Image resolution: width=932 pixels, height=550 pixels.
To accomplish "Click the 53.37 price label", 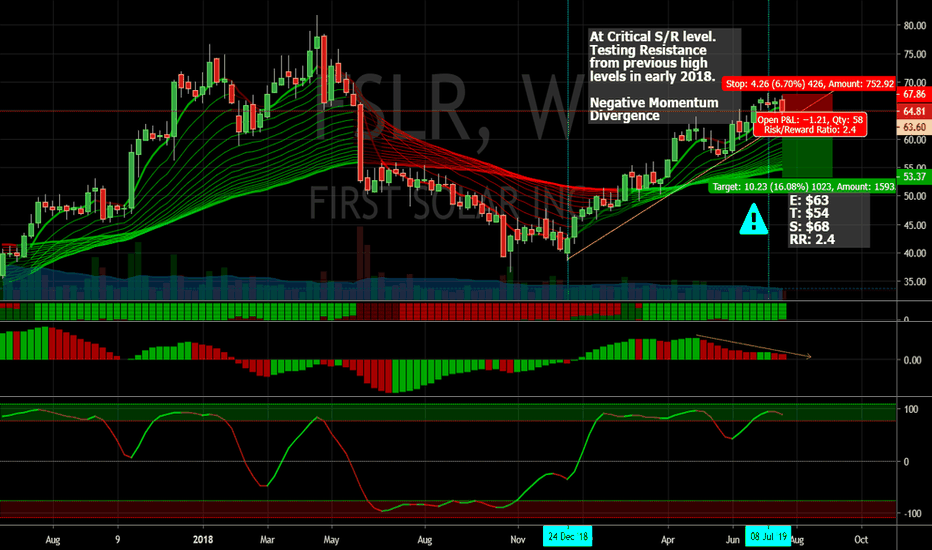I will (914, 177).
